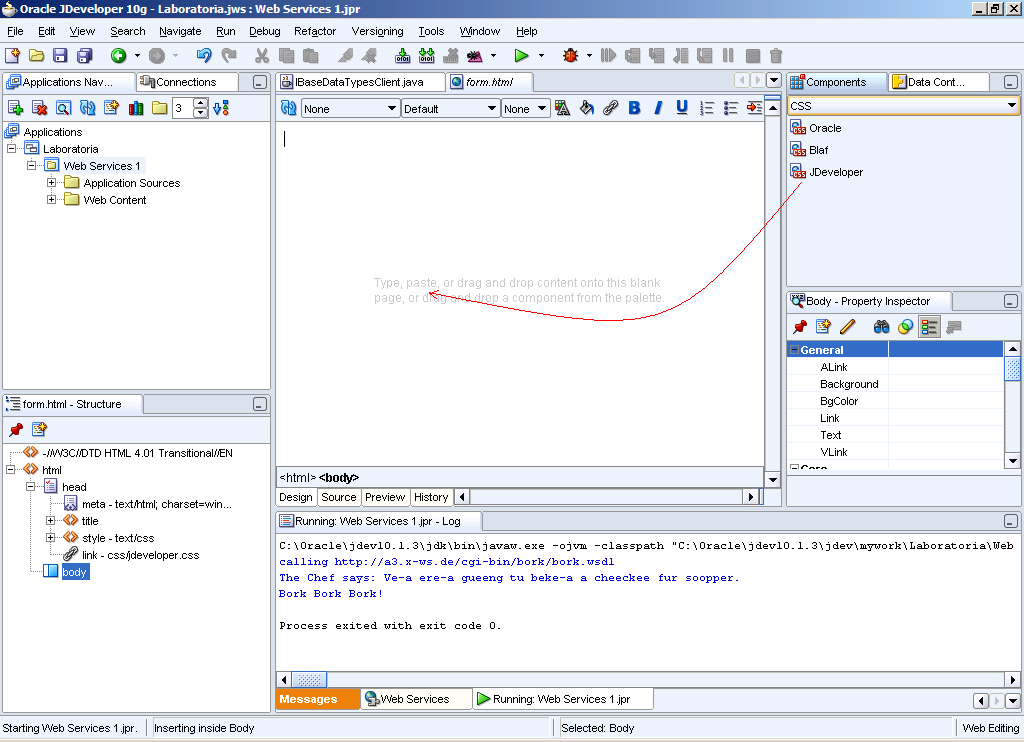The height and width of the screenshot is (742, 1024).
Task: Click the Cut scissors icon
Action: (262, 56)
